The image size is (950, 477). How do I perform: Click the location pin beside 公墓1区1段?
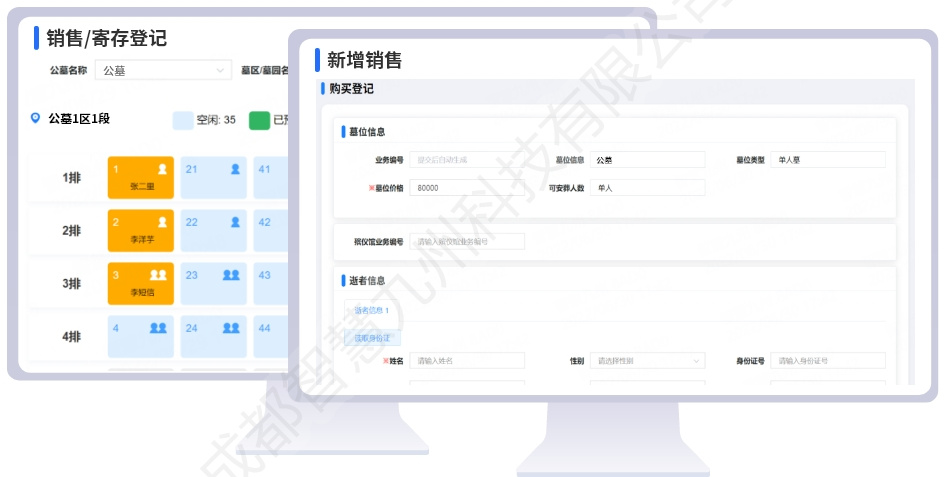click(36, 118)
